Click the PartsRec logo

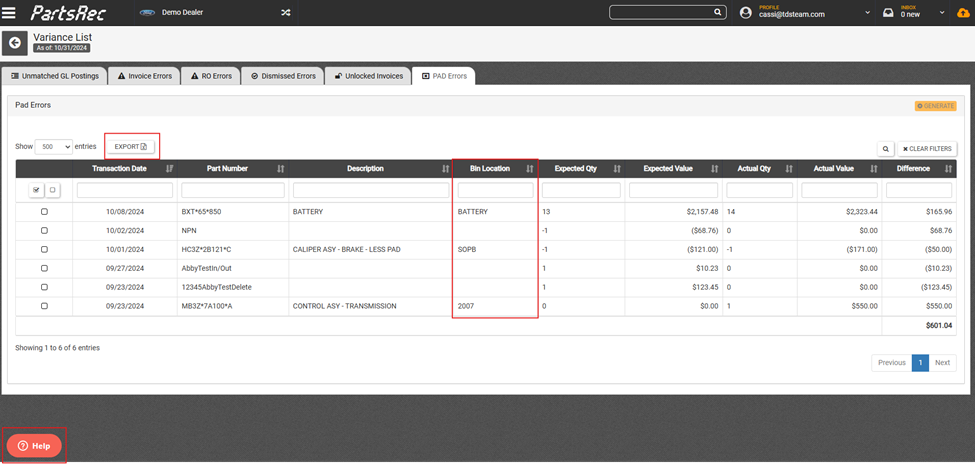coord(68,12)
